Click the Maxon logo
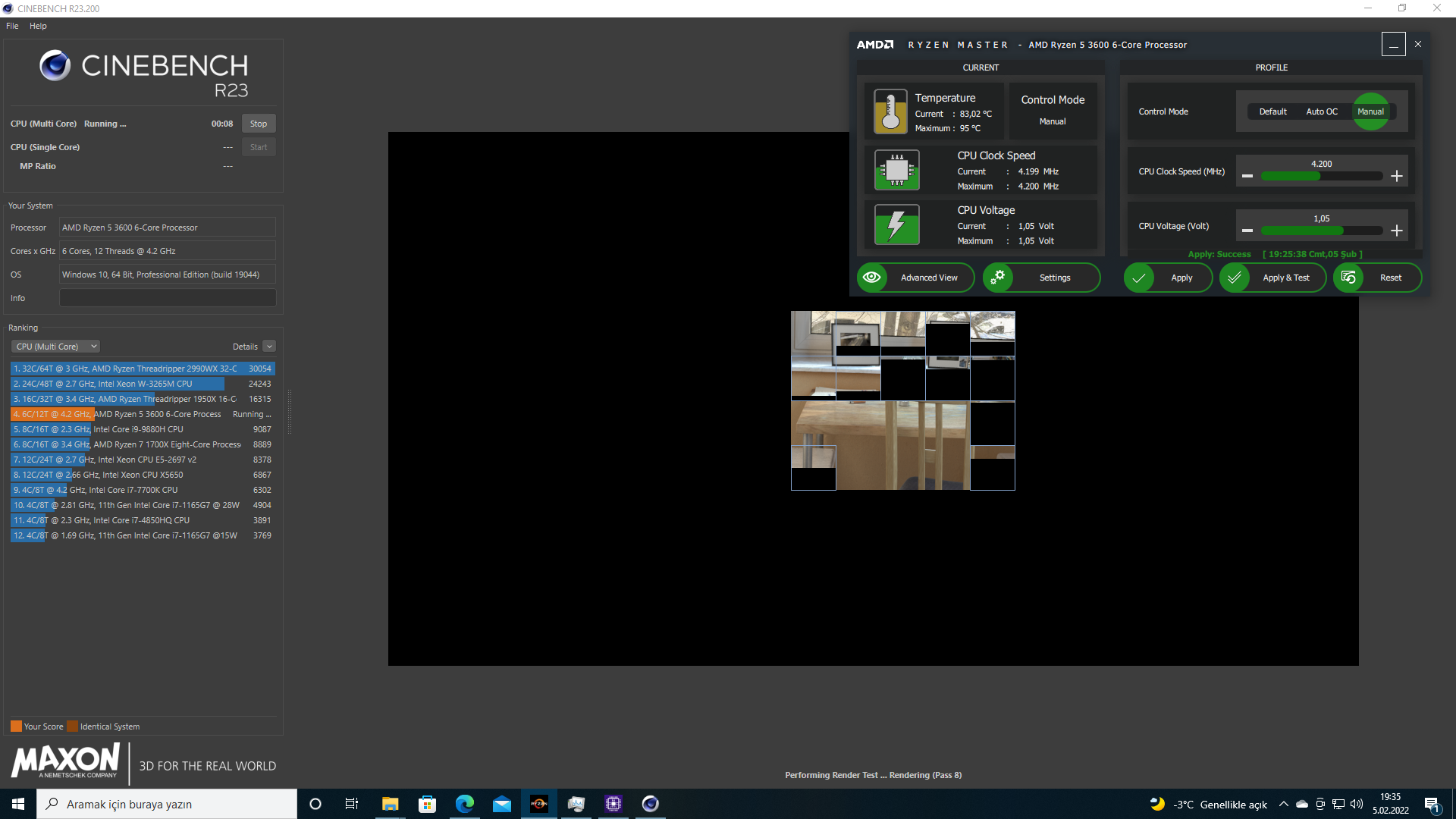Screen dimensions: 1456x819 (65, 761)
